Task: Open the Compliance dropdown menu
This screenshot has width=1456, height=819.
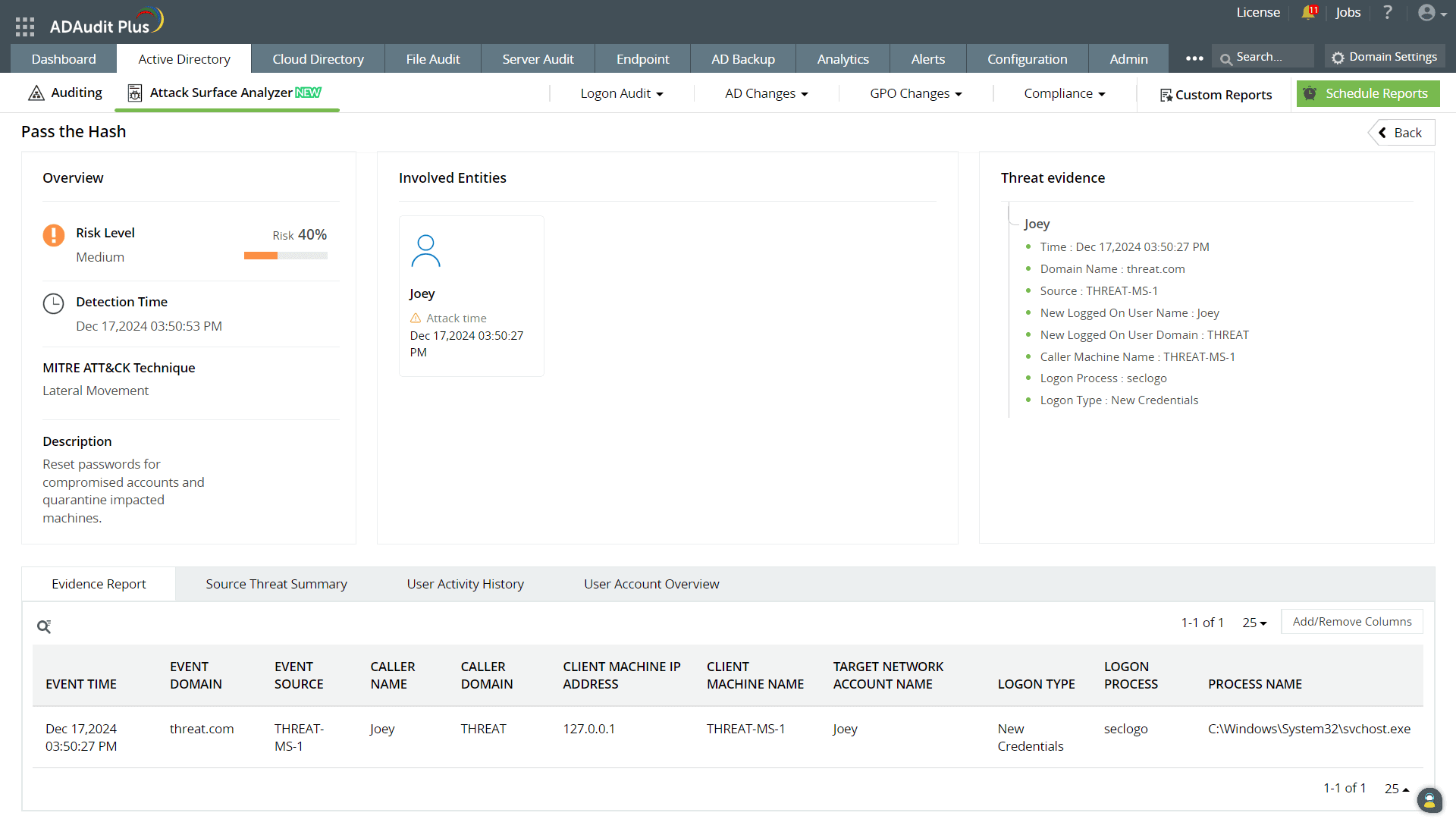Action: 1064,93
